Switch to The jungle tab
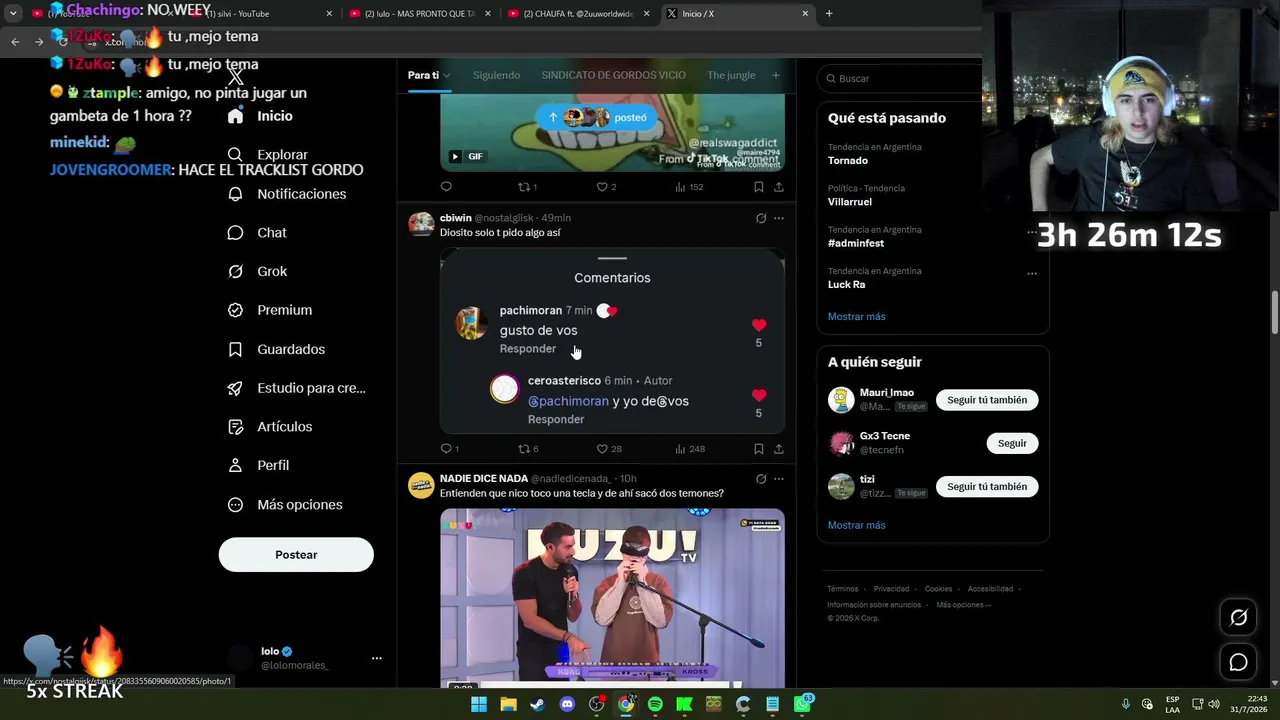 (731, 75)
